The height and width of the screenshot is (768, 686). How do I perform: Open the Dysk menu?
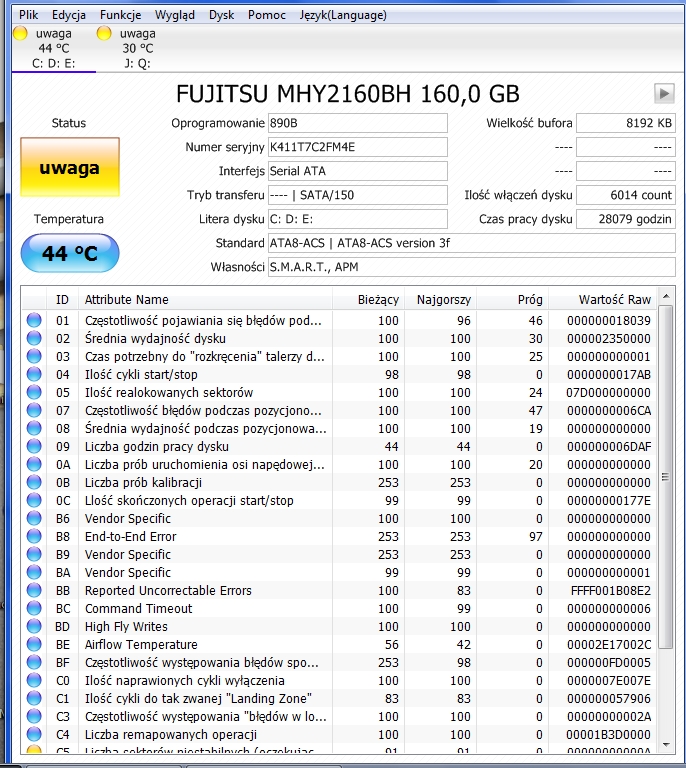(x=221, y=15)
